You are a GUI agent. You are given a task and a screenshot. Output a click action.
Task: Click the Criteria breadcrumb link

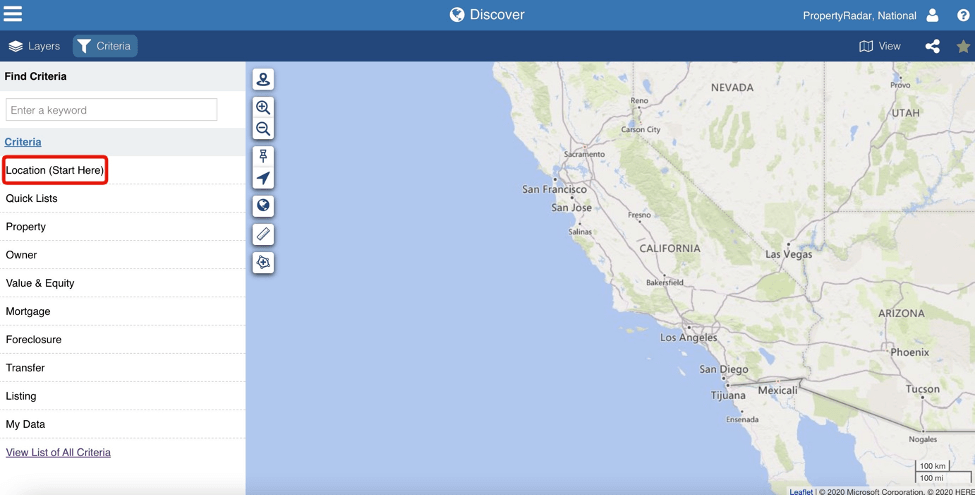click(23, 142)
